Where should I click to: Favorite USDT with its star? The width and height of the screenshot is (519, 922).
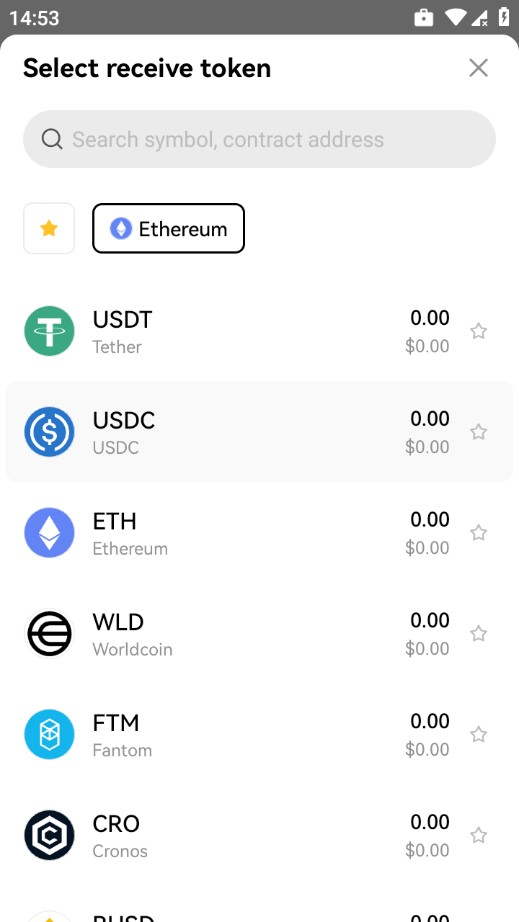[x=478, y=331]
